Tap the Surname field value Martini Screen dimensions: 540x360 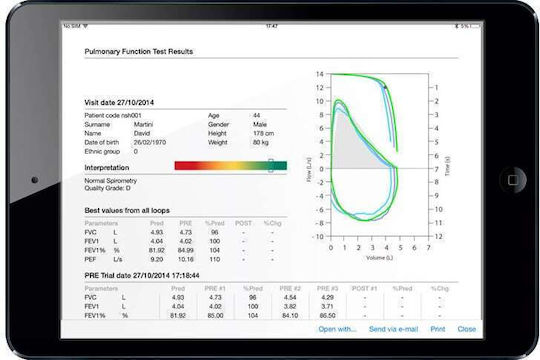pos(143,124)
